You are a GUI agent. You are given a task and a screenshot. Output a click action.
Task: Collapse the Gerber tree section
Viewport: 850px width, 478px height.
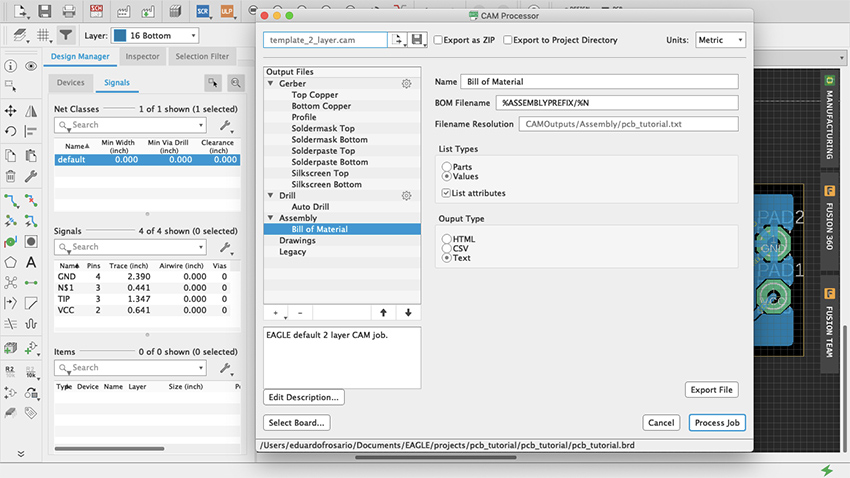click(271, 83)
